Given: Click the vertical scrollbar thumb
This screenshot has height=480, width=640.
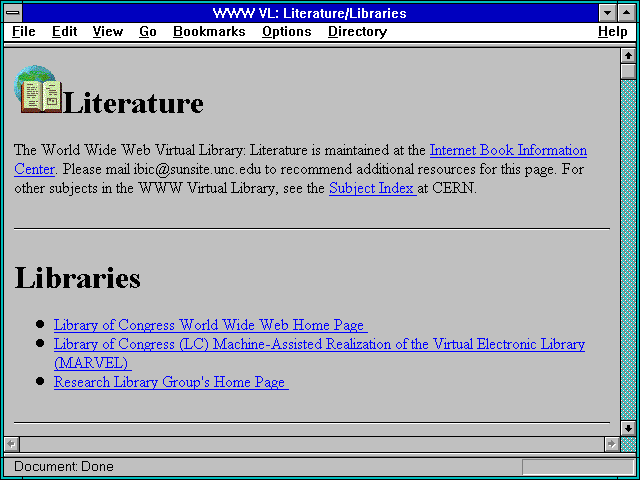Looking at the screenshot, I should [x=628, y=71].
